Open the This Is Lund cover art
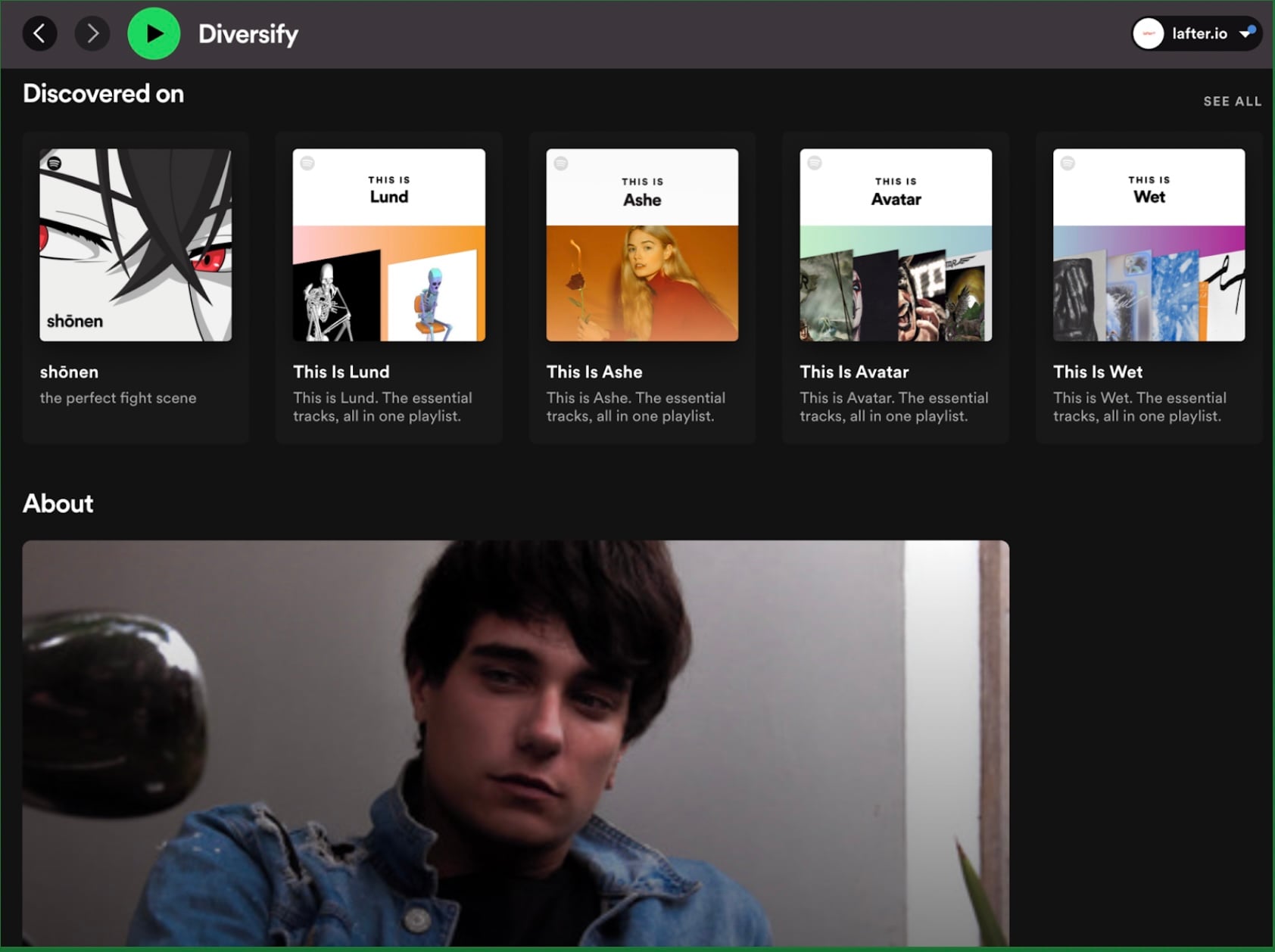Image resolution: width=1275 pixels, height=952 pixels. [388, 244]
